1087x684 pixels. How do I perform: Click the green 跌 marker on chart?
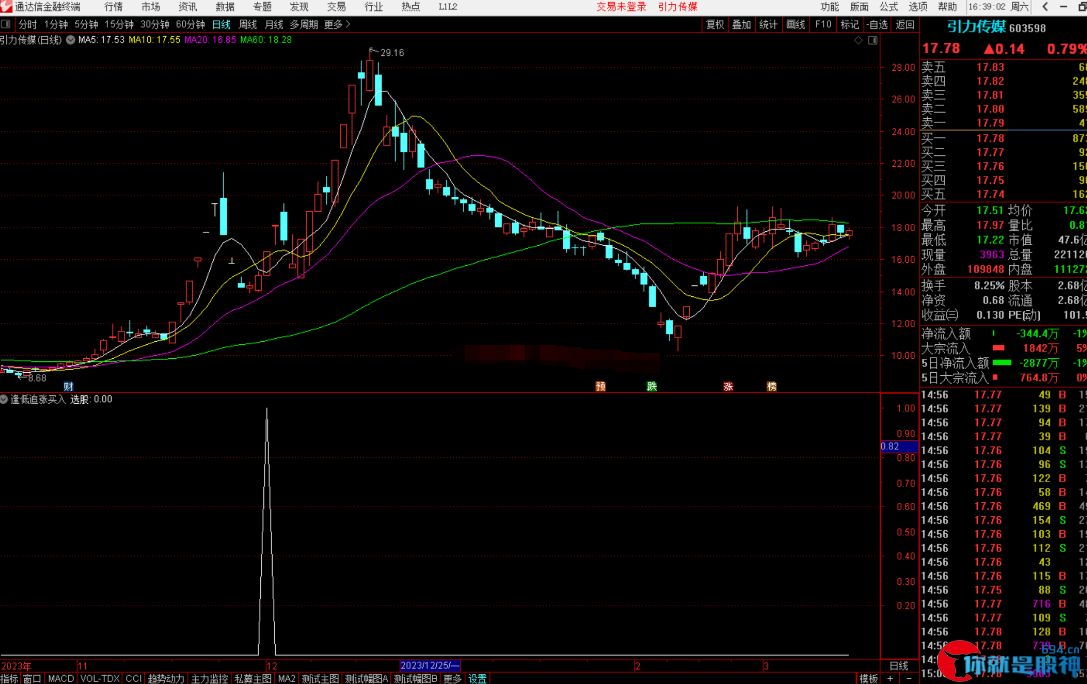pyautogui.click(x=652, y=386)
